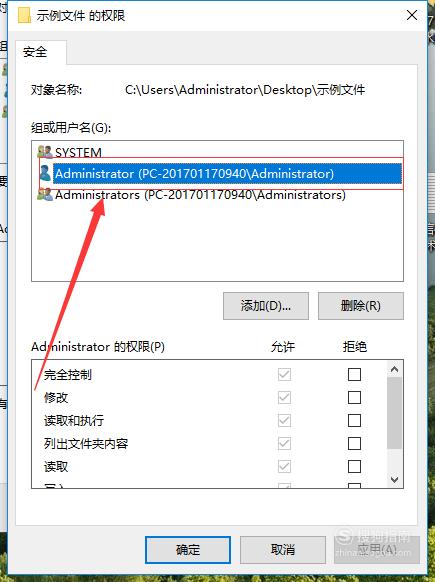Click the 添加(D)... button
Screen dimensions: 435x582
pyautogui.click(x=266, y=306)
